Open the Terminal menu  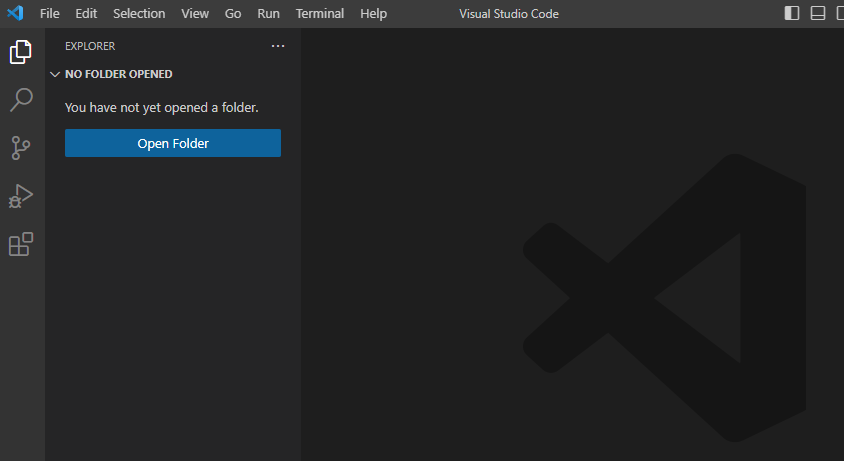(320, 13)
